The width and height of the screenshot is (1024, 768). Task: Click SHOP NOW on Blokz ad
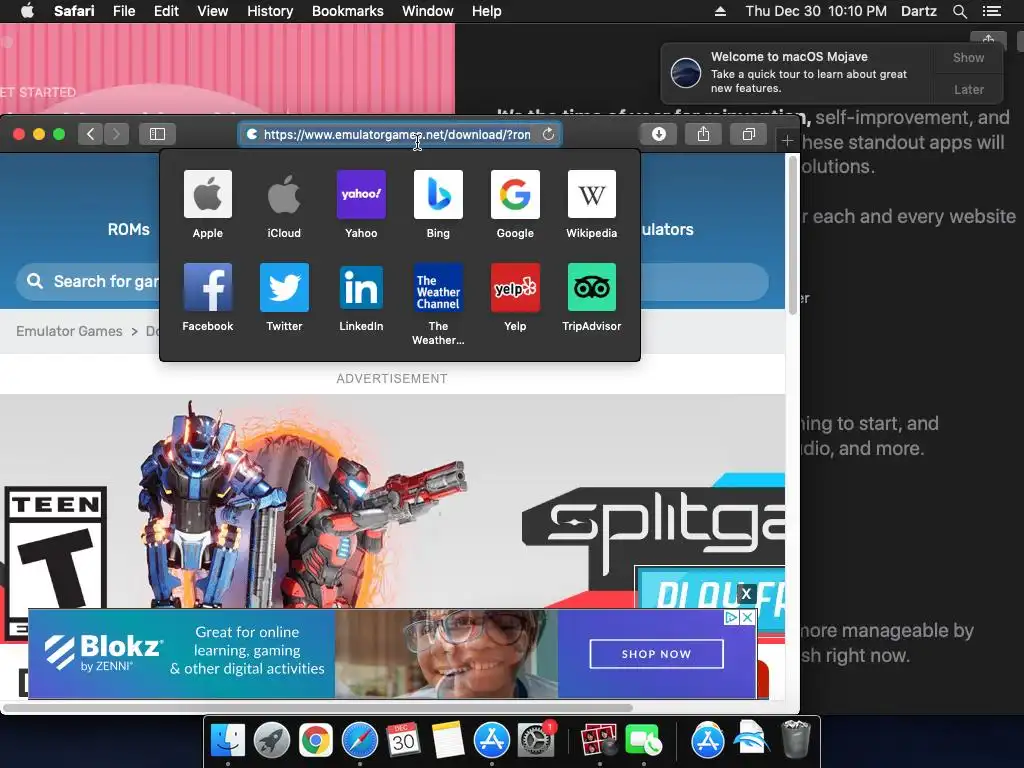[x=656, y=654]
